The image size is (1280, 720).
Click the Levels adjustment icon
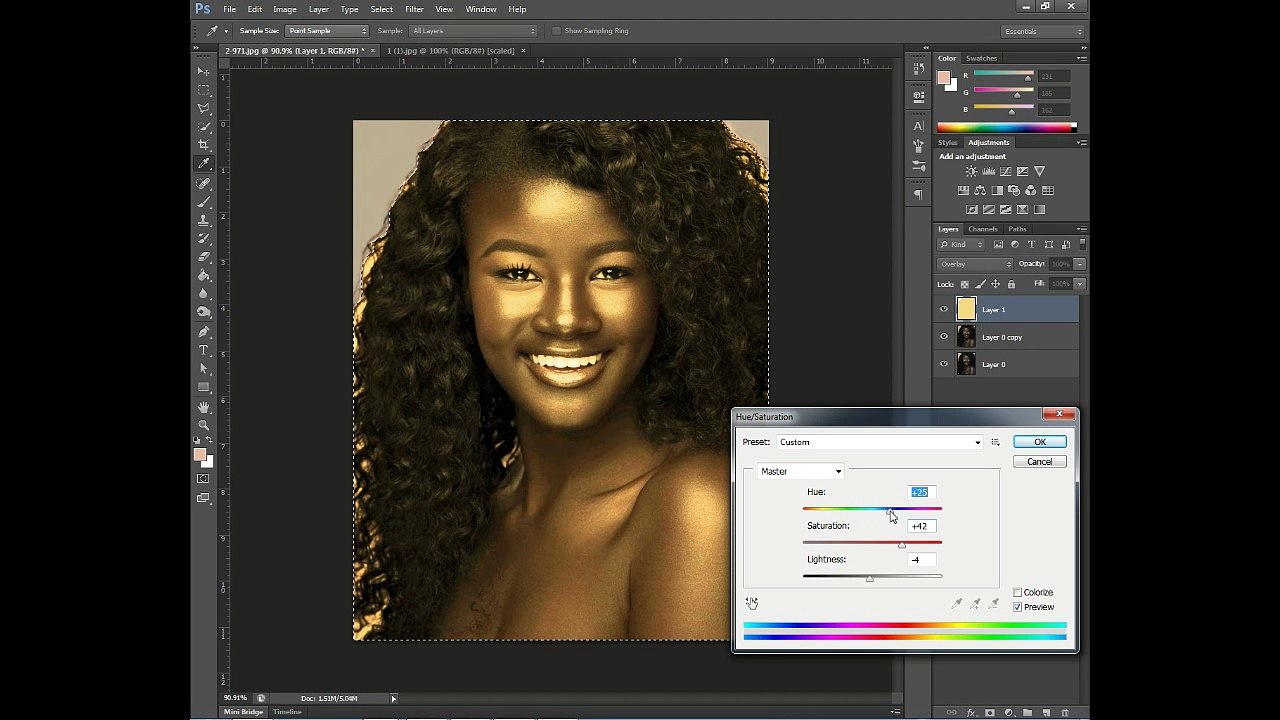click(x=988, y=172)
